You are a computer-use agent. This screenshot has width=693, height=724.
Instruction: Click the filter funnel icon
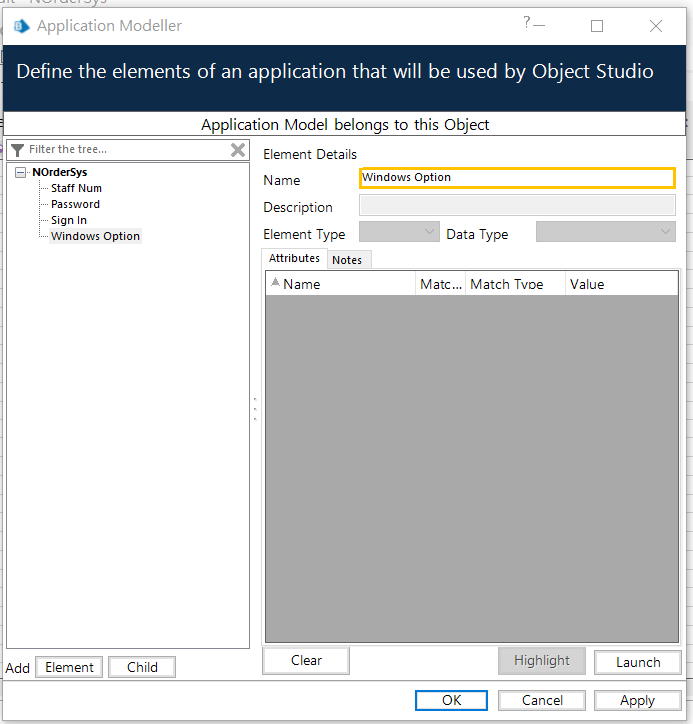[x=17, y=150]
